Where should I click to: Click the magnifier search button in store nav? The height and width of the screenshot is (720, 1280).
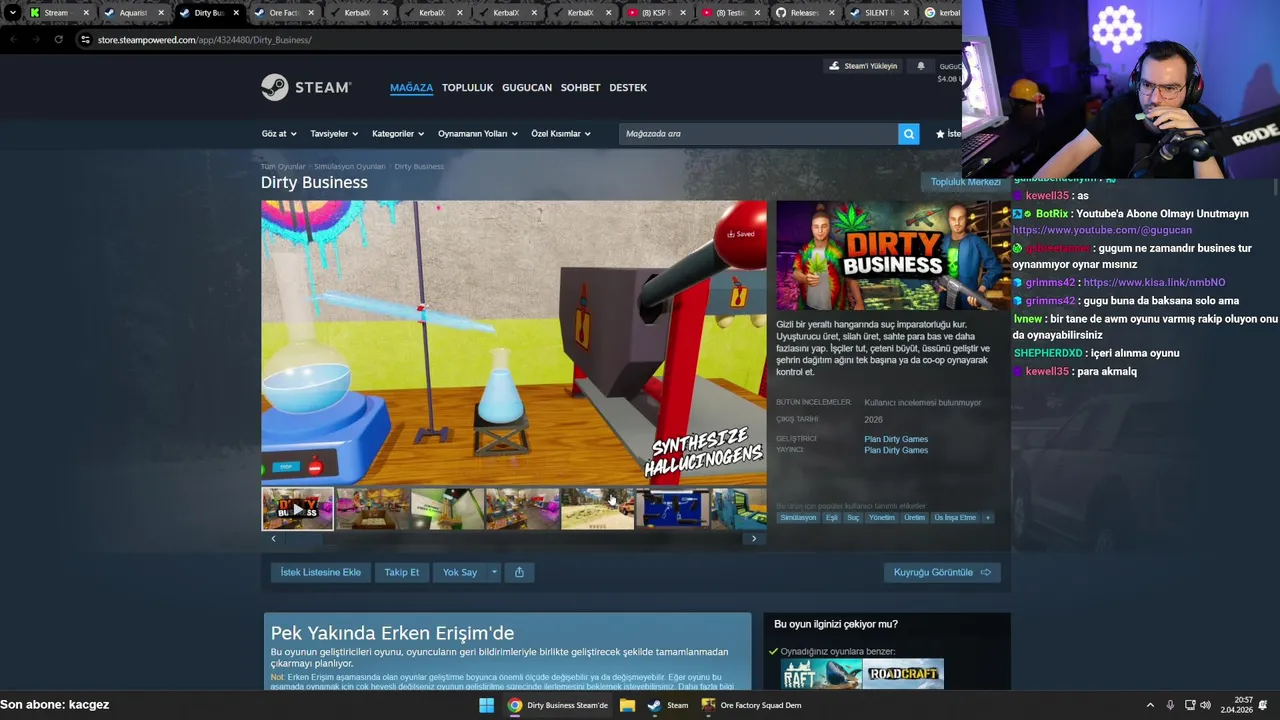pyautogui.click(x=908, y=134)
